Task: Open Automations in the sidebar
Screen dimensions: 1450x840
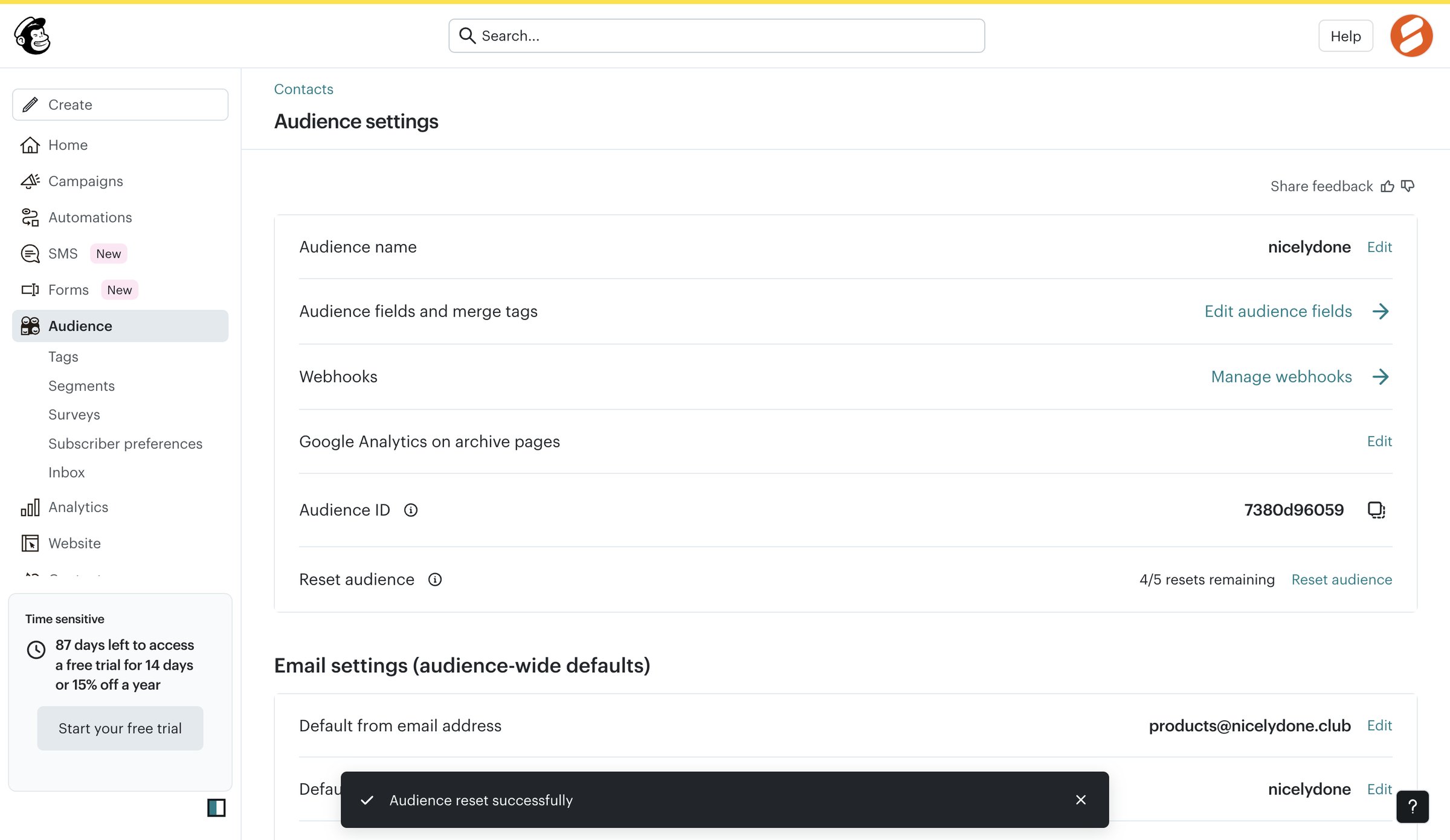Action: click(x=120, y=217)
